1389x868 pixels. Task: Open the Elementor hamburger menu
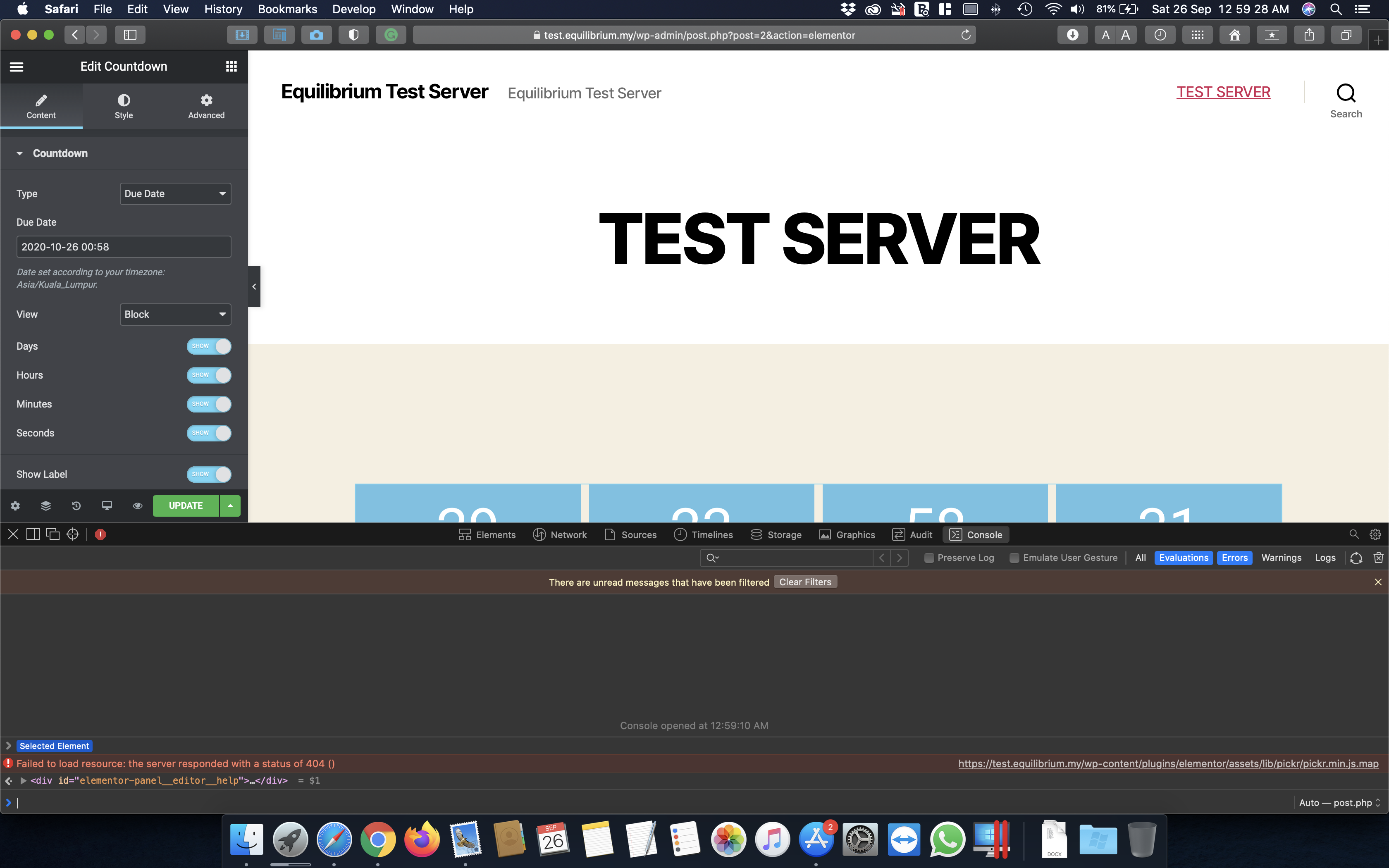click(x=17, y=67)
